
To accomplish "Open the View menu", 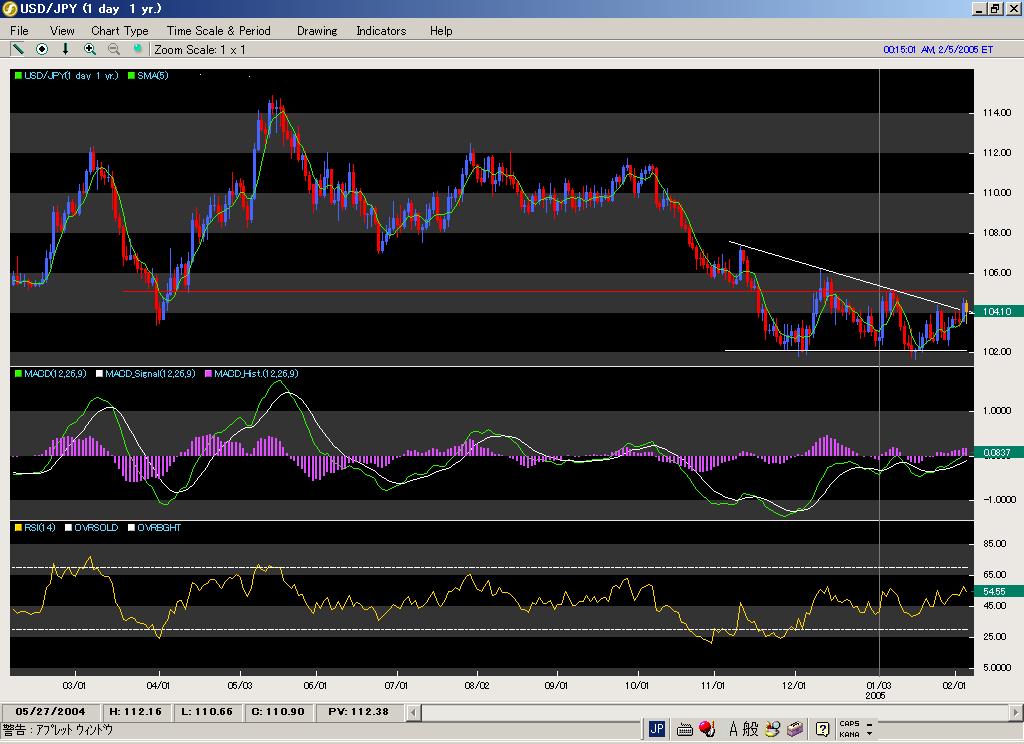I will point(62,31).
